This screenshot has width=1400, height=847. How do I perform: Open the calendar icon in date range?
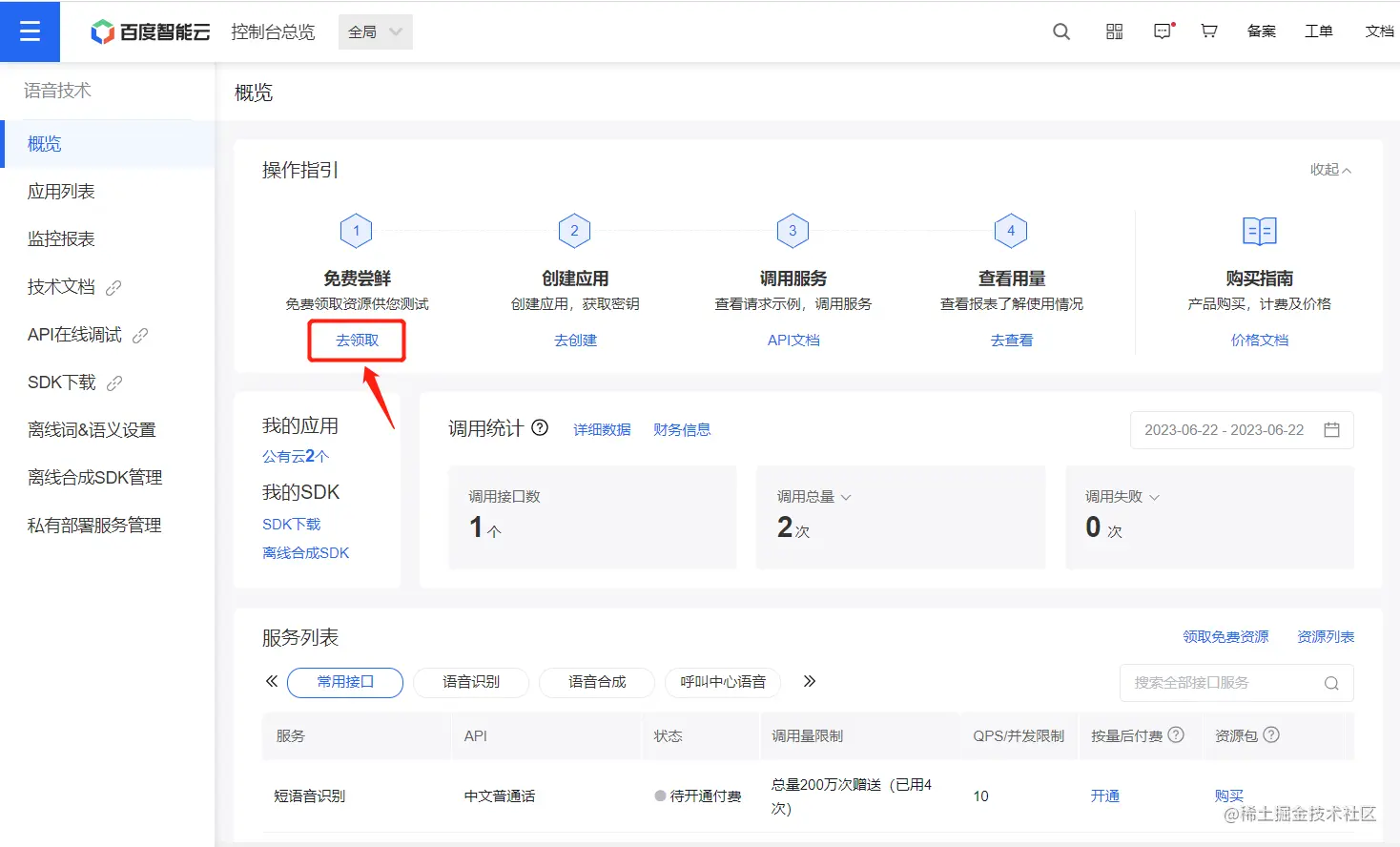pos(1332,430)
